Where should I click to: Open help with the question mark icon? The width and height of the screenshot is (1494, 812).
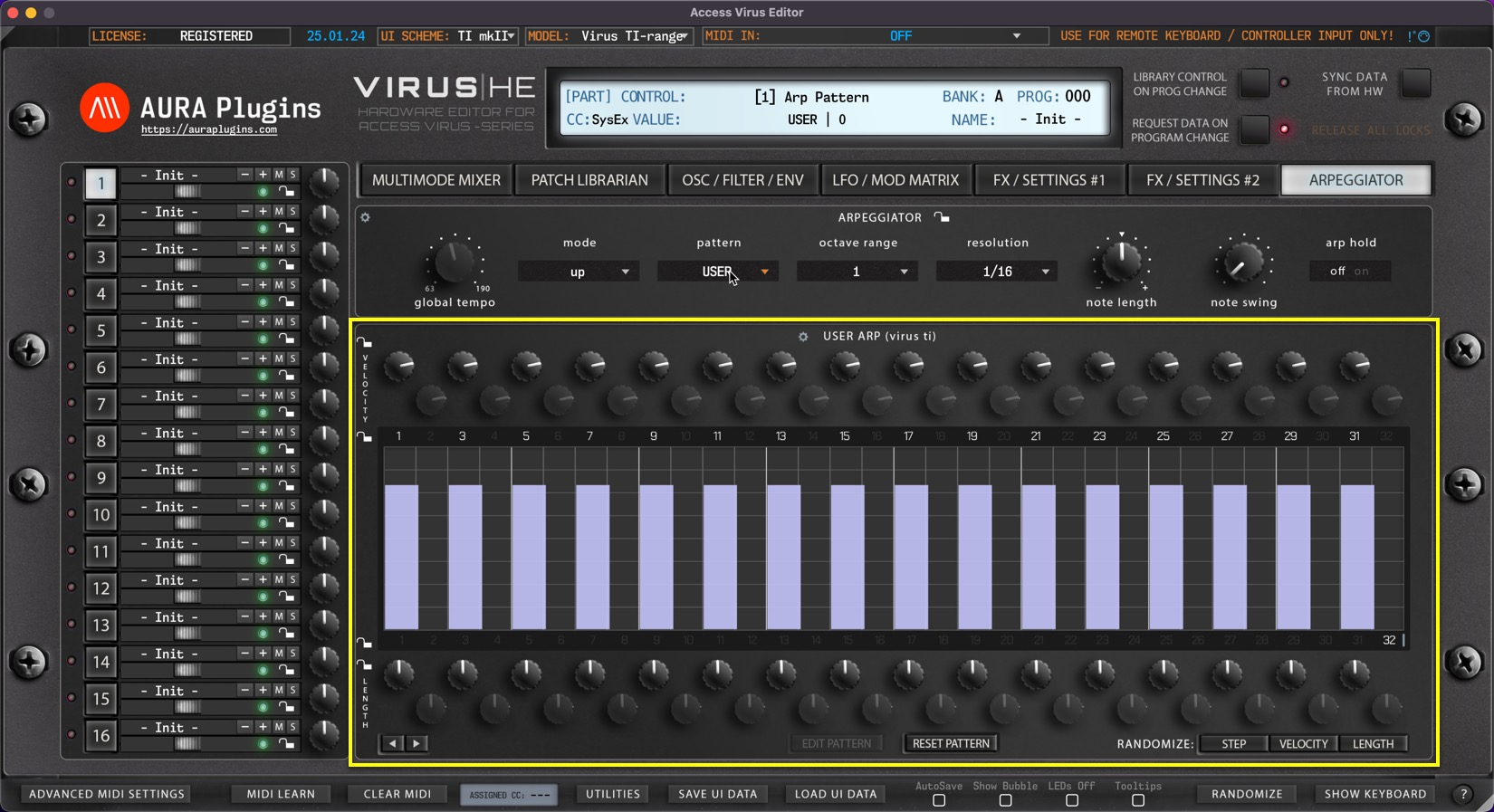click(1463, 794)
